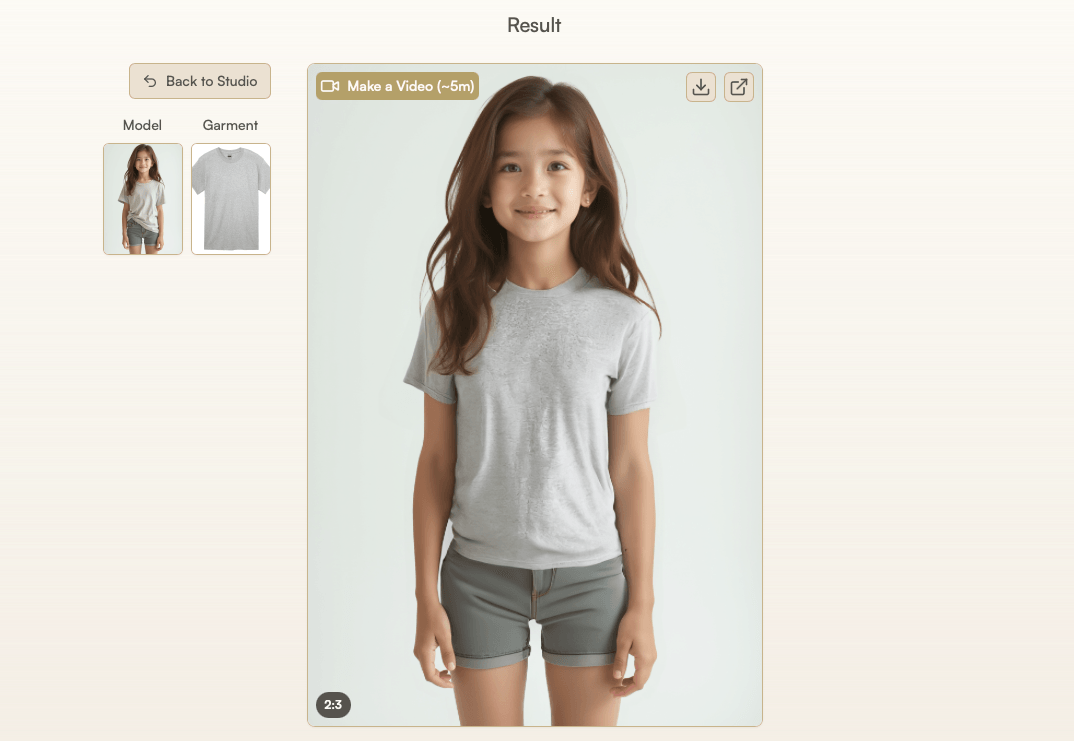Click the Garment label text
1074x741 pixels.
click(230, 125)
